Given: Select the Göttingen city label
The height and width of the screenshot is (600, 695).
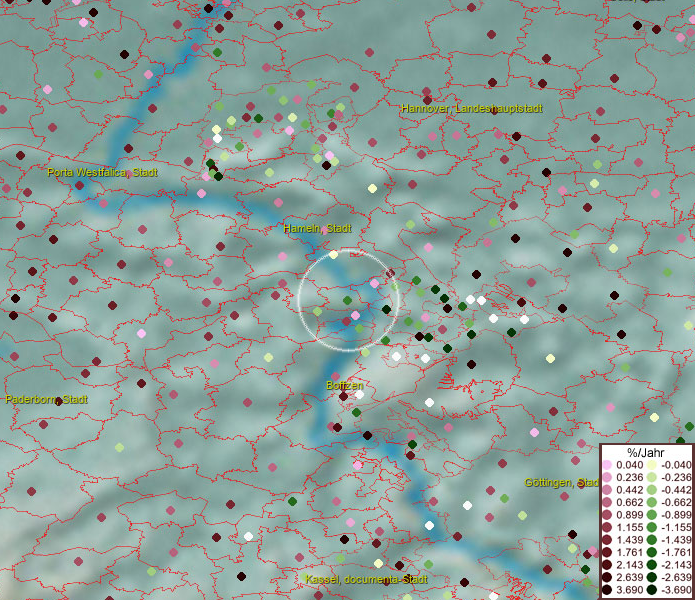Looking at the screenshot, I should click(562, 483).
